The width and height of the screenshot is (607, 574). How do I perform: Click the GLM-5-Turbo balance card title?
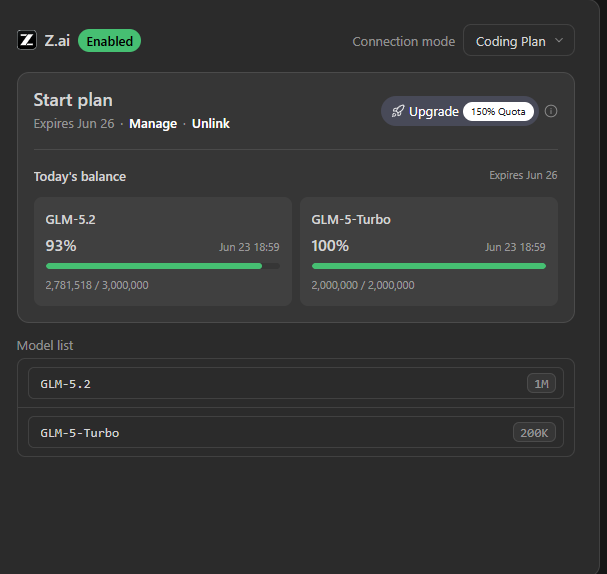pyautogui.click(x=351, y=219)
